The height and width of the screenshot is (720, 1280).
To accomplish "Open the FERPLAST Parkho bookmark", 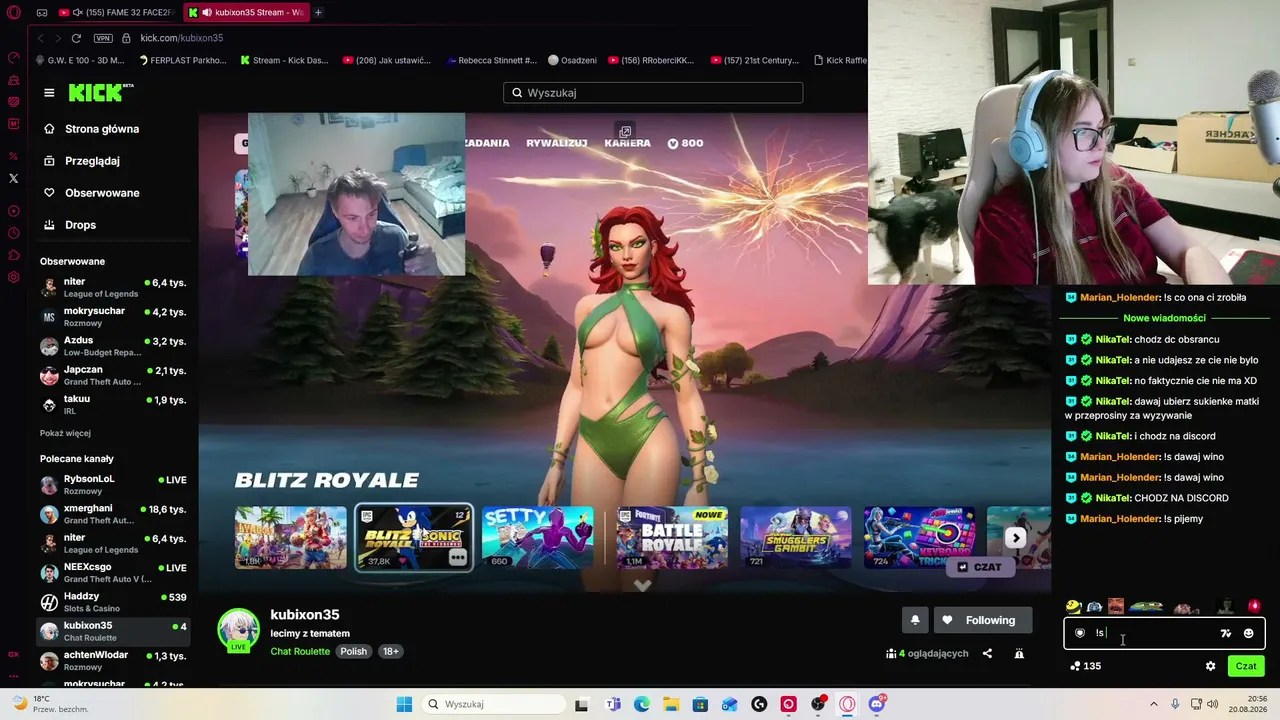I will coord(182,60).
